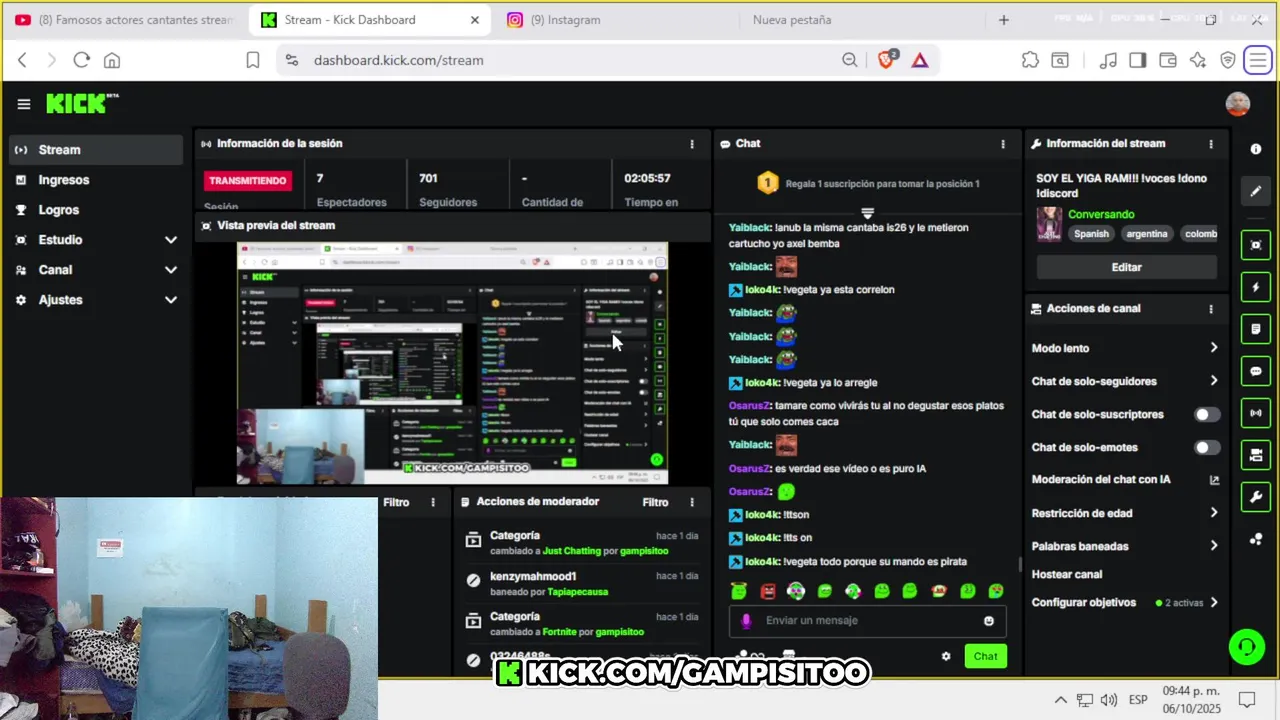
Task: Click the stream preview thumbnail
Action: [x=452, y=363]
